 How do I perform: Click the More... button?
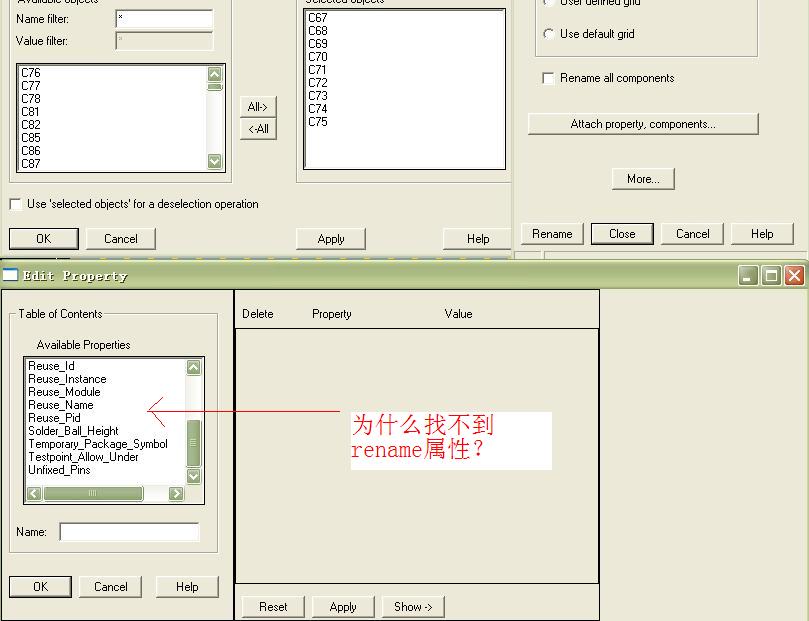pos(643,179)
